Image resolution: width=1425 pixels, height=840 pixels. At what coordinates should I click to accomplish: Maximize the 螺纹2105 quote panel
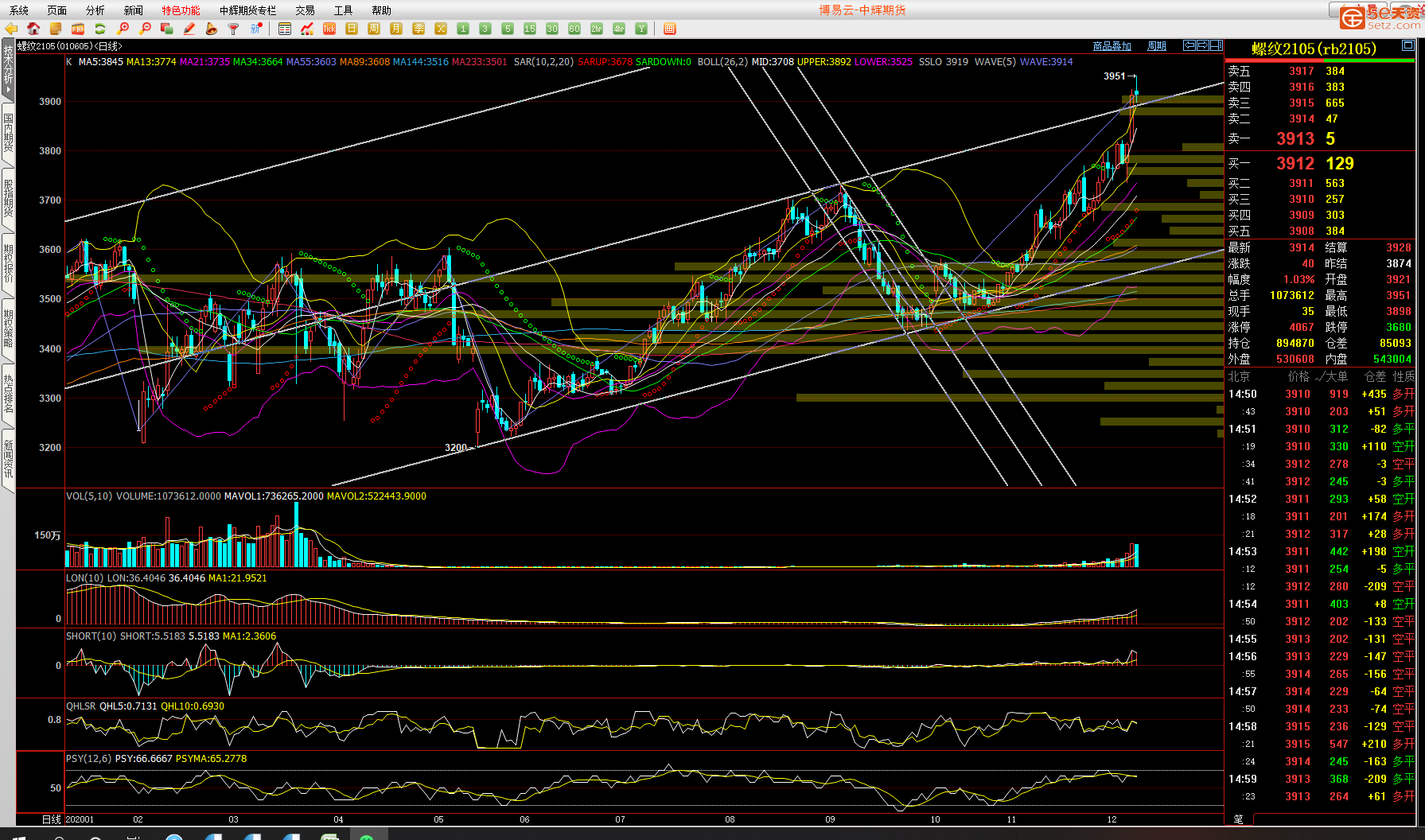[x=1407, y=45]
